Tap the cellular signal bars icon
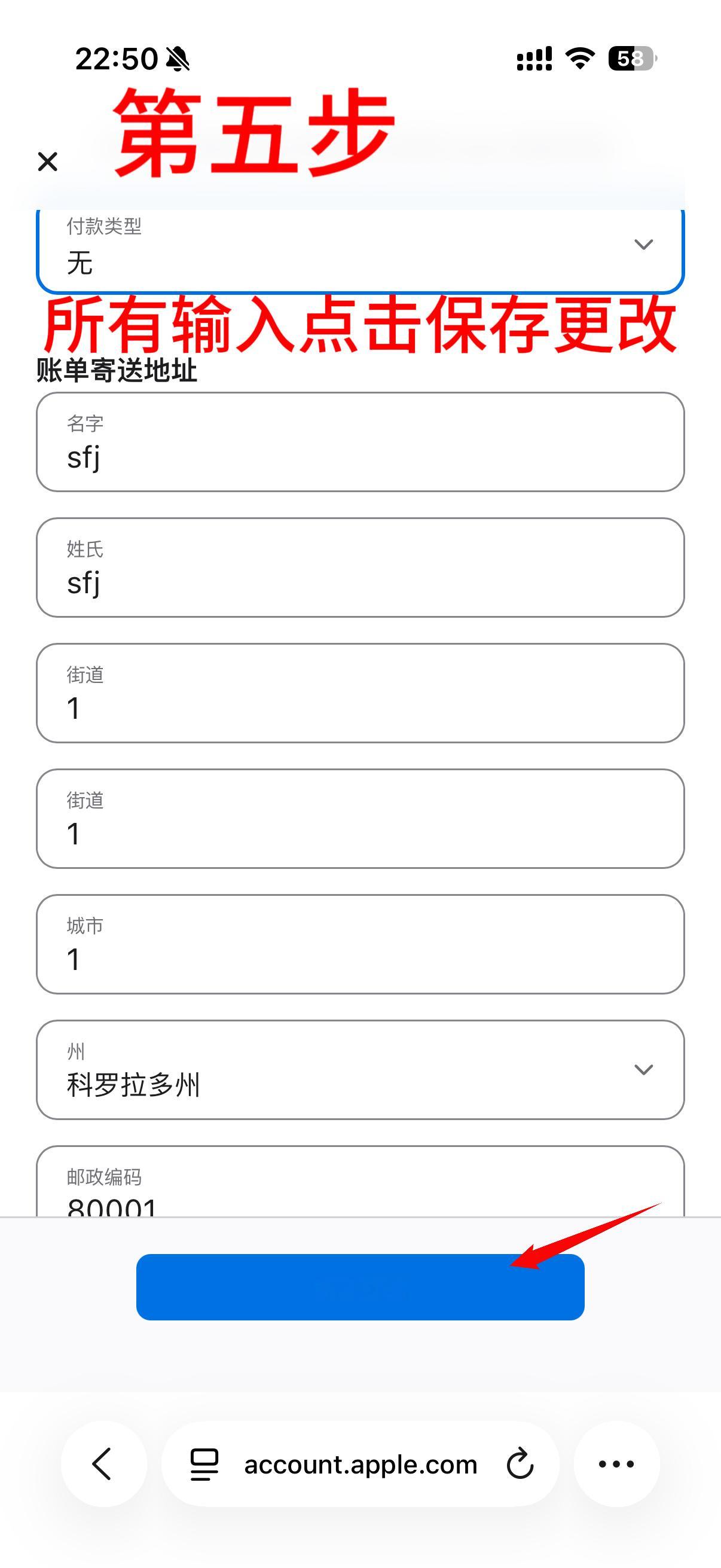 tap(534, 59)
